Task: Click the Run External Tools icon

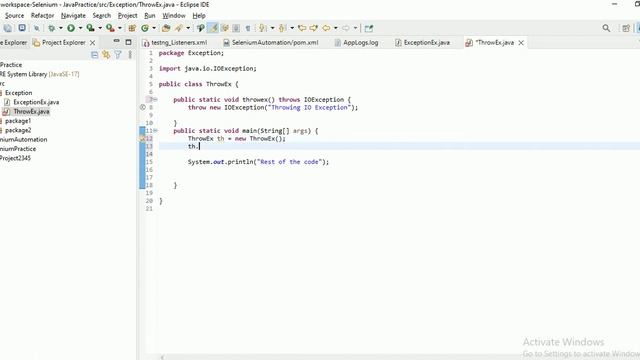Action: [110, 28]
